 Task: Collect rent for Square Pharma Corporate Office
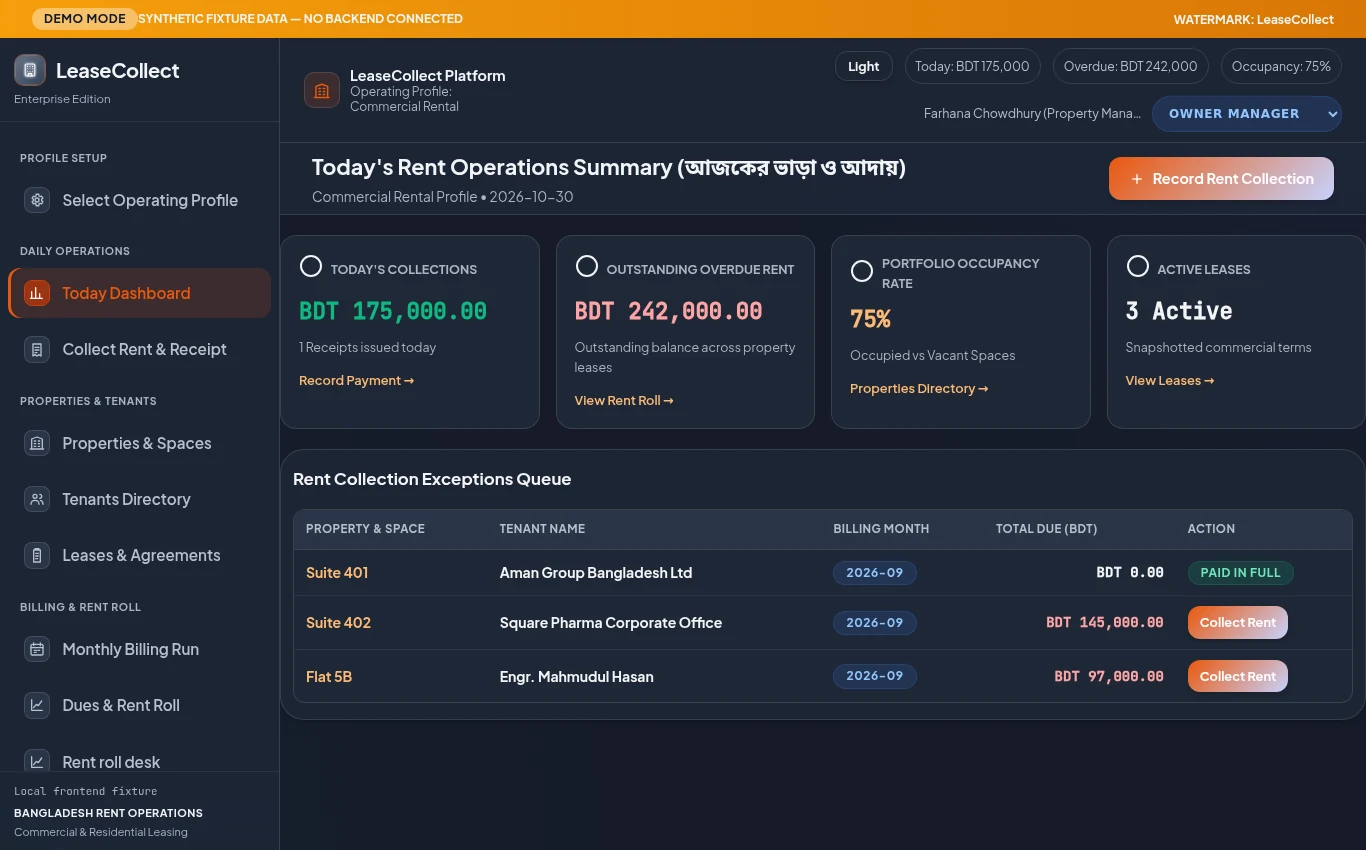pyautogui.click(x=1238, y=622)
